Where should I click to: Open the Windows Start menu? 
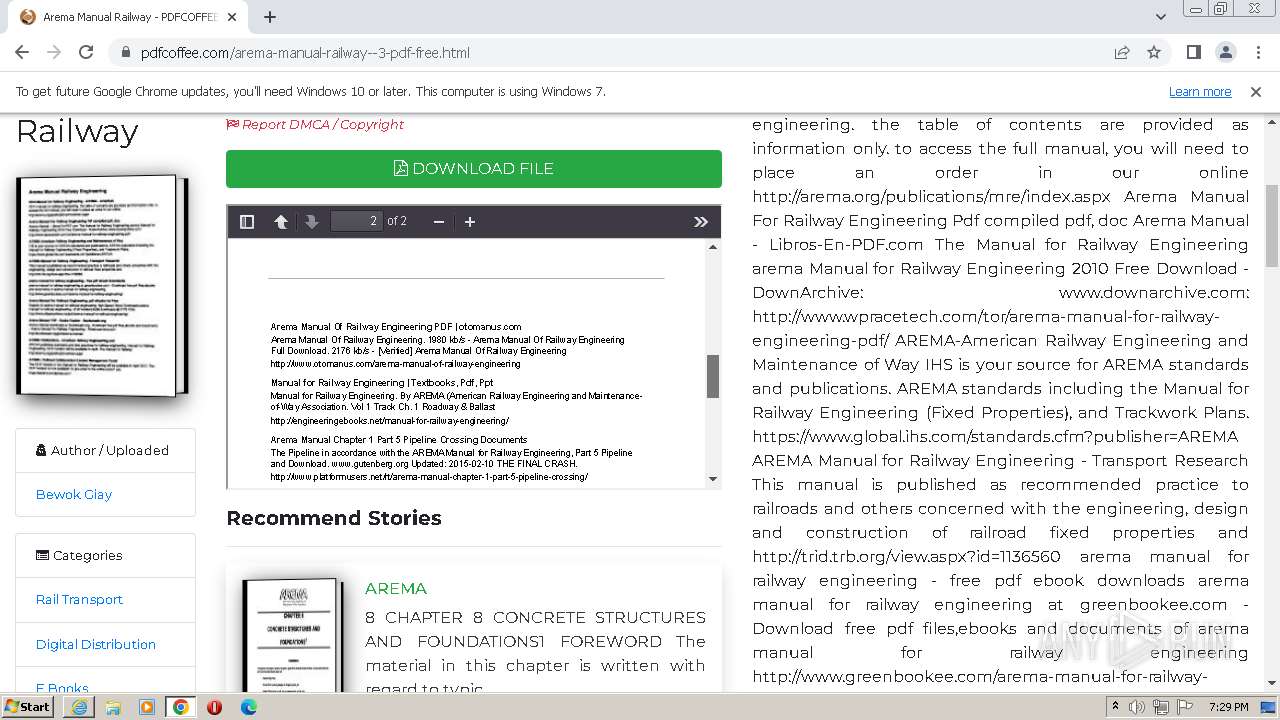28,706
